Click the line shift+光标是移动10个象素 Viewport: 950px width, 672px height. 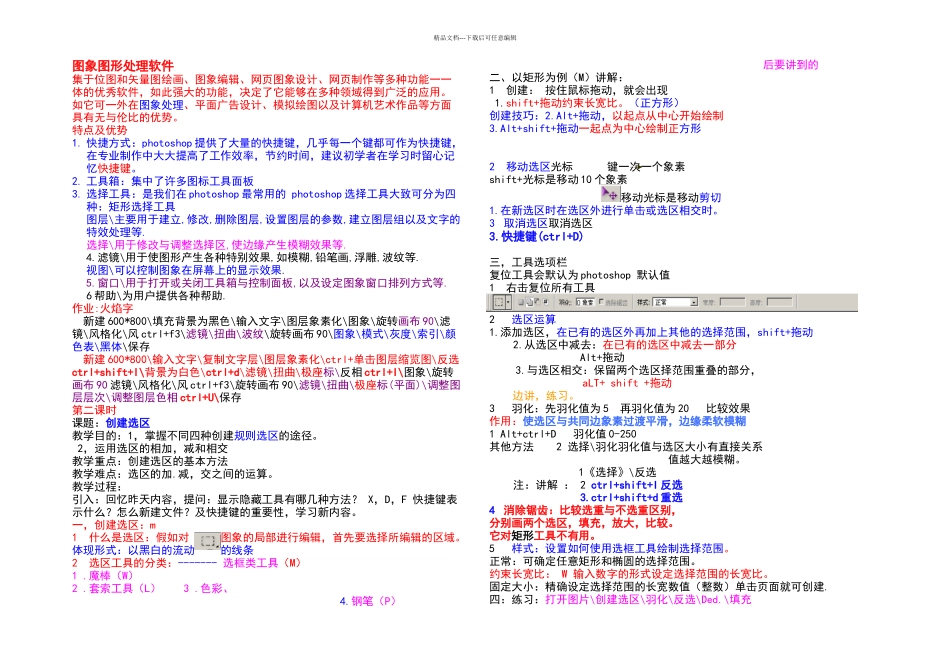pos(558,179)
